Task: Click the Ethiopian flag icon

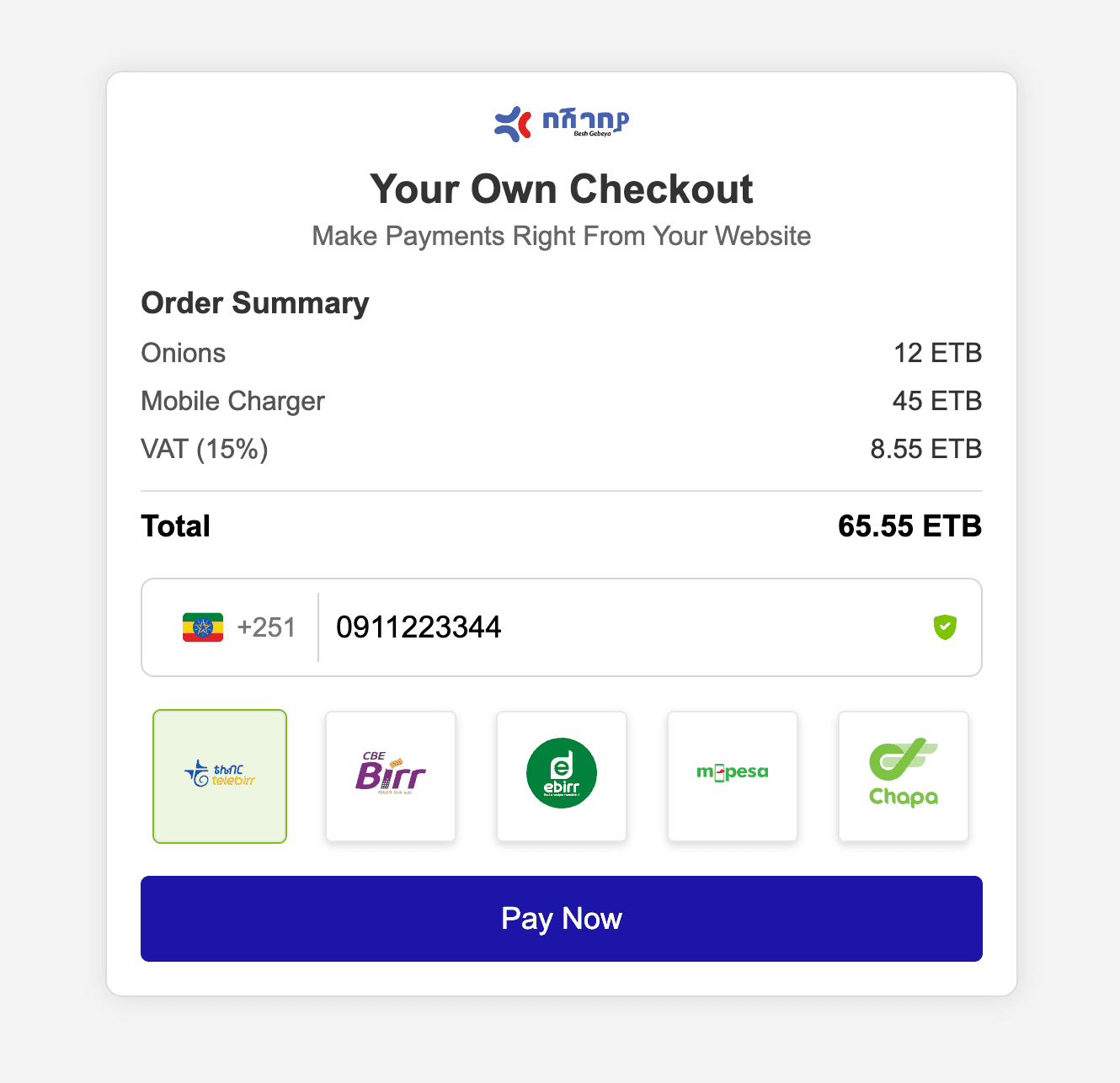Action: 203,627
